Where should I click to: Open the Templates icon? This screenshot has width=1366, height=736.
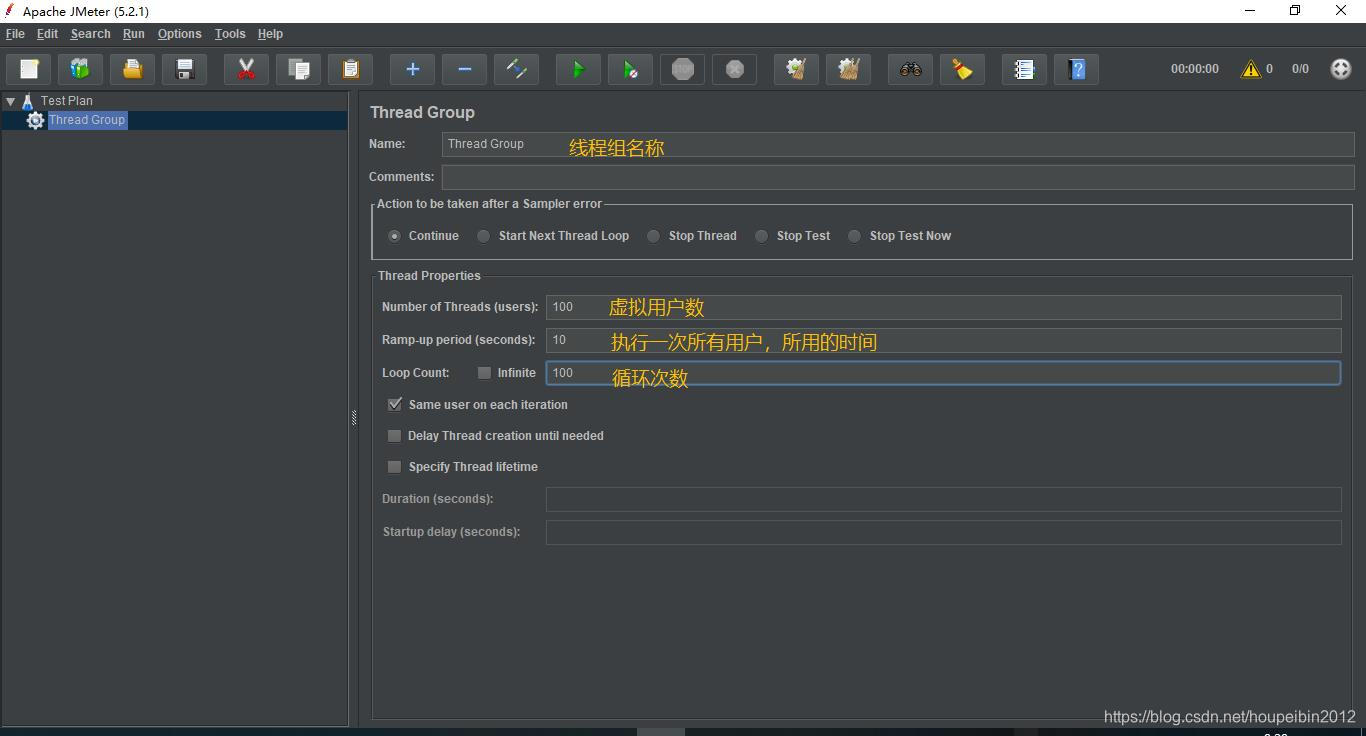(x=81, y=69)
